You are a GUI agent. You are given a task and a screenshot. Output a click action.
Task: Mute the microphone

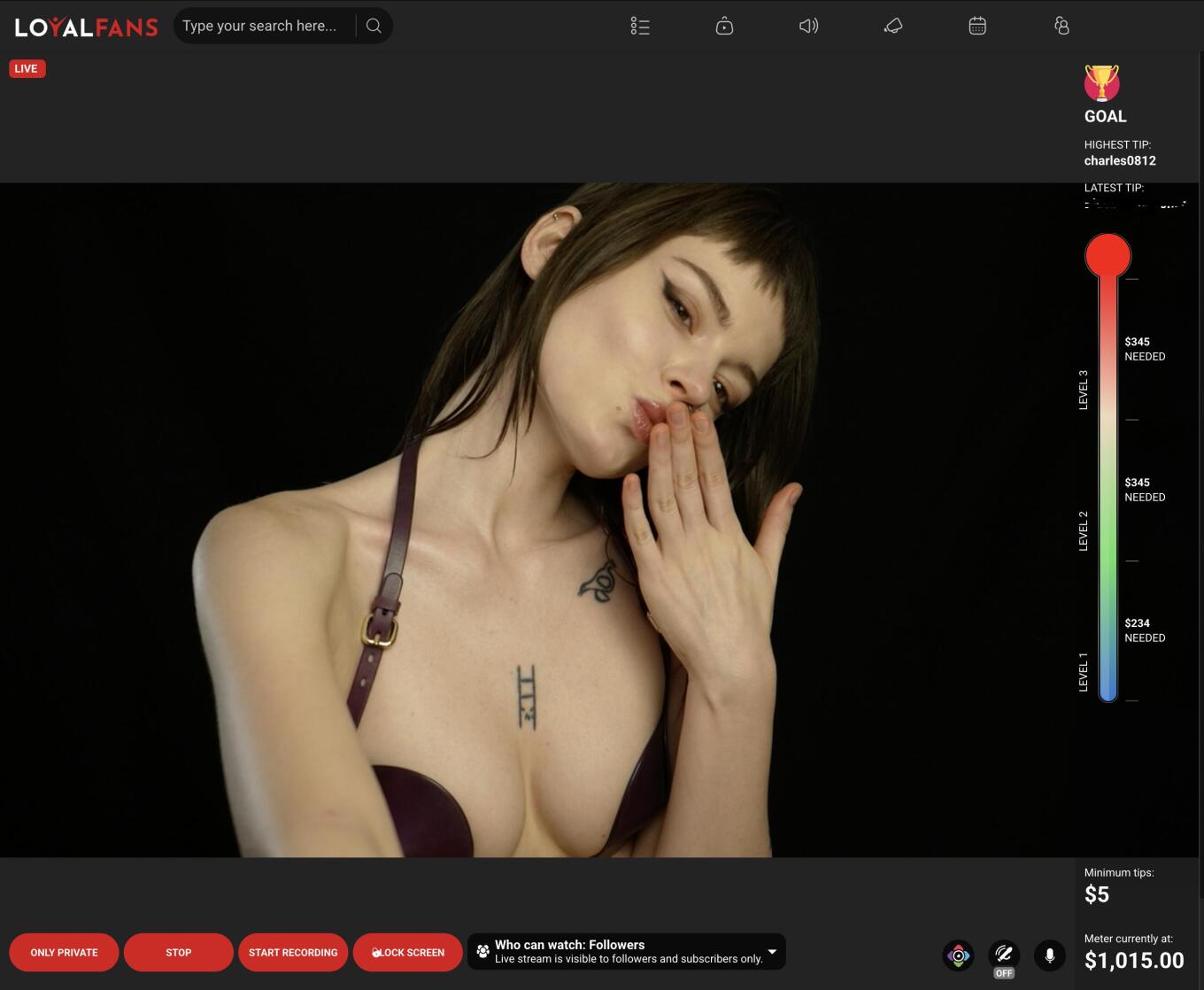(1049, 955)
